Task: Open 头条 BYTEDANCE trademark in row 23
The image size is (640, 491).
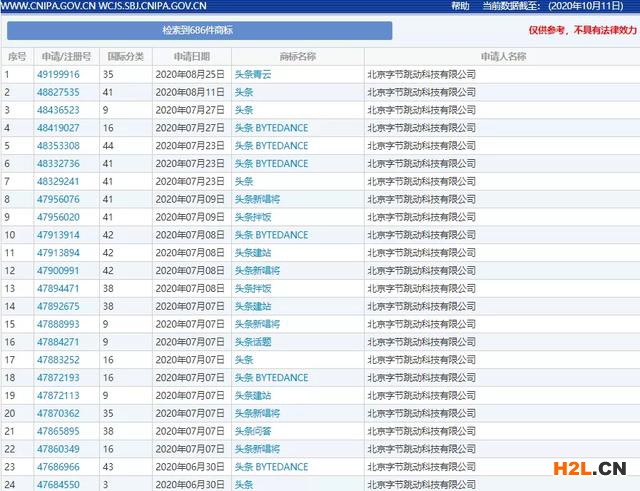Action: tap(271, 467)
